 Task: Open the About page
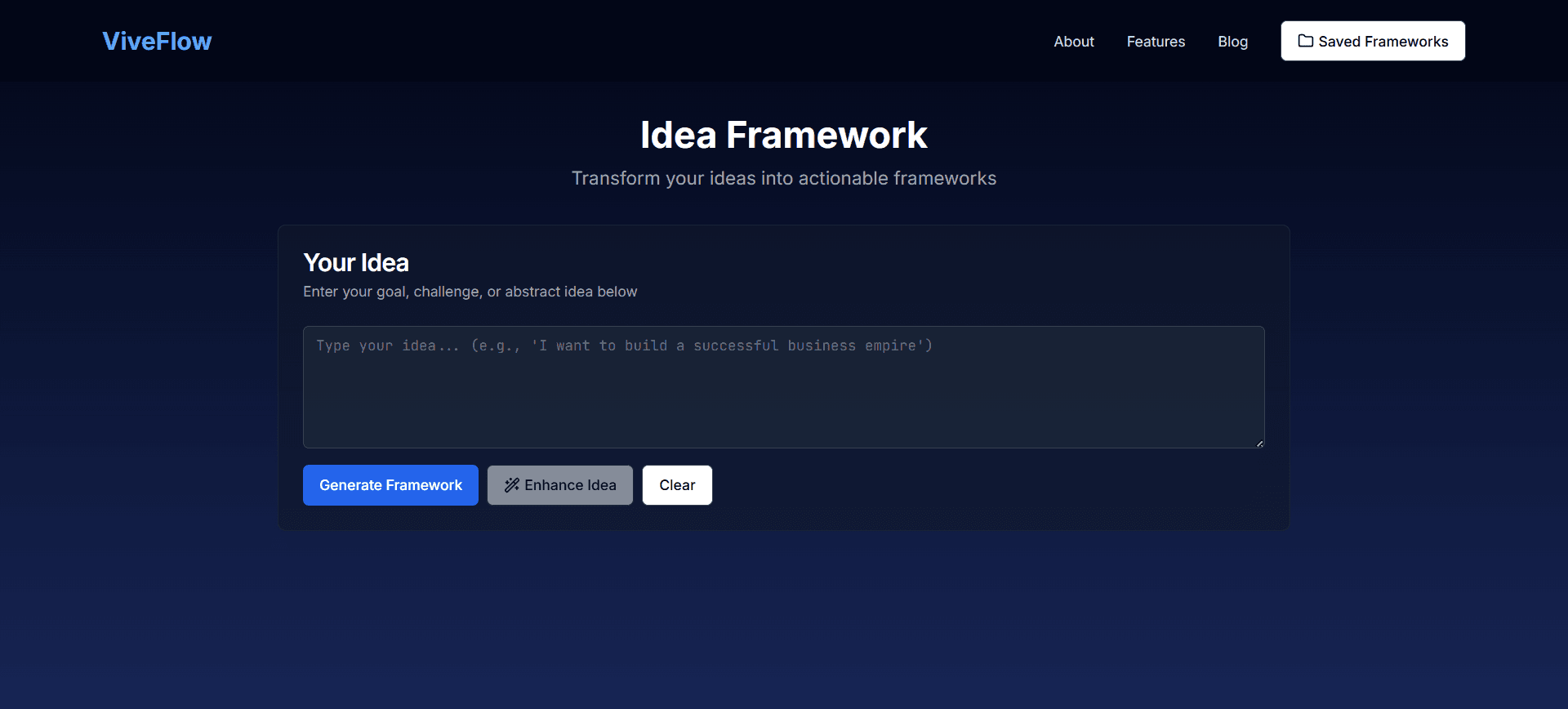pos(1073,42)
